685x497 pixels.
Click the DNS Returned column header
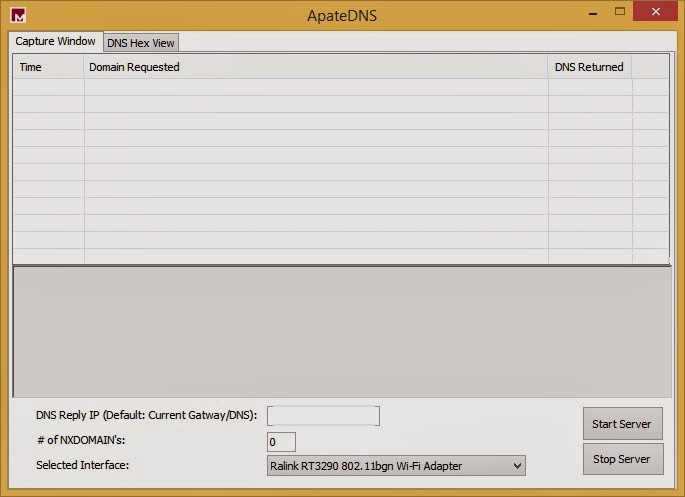point(590,67)
